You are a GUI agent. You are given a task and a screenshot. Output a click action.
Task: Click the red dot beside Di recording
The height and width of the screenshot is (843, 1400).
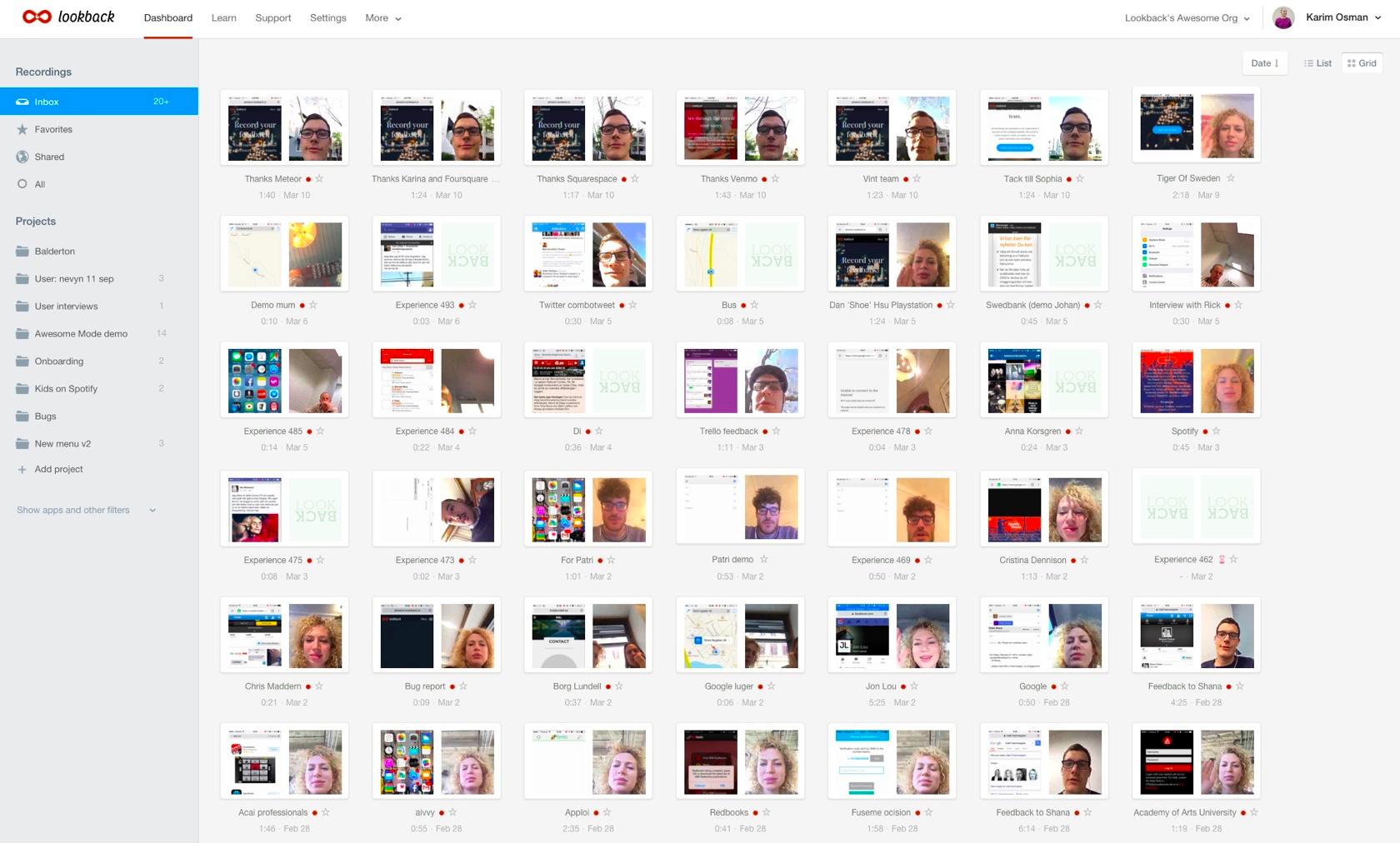588,431
